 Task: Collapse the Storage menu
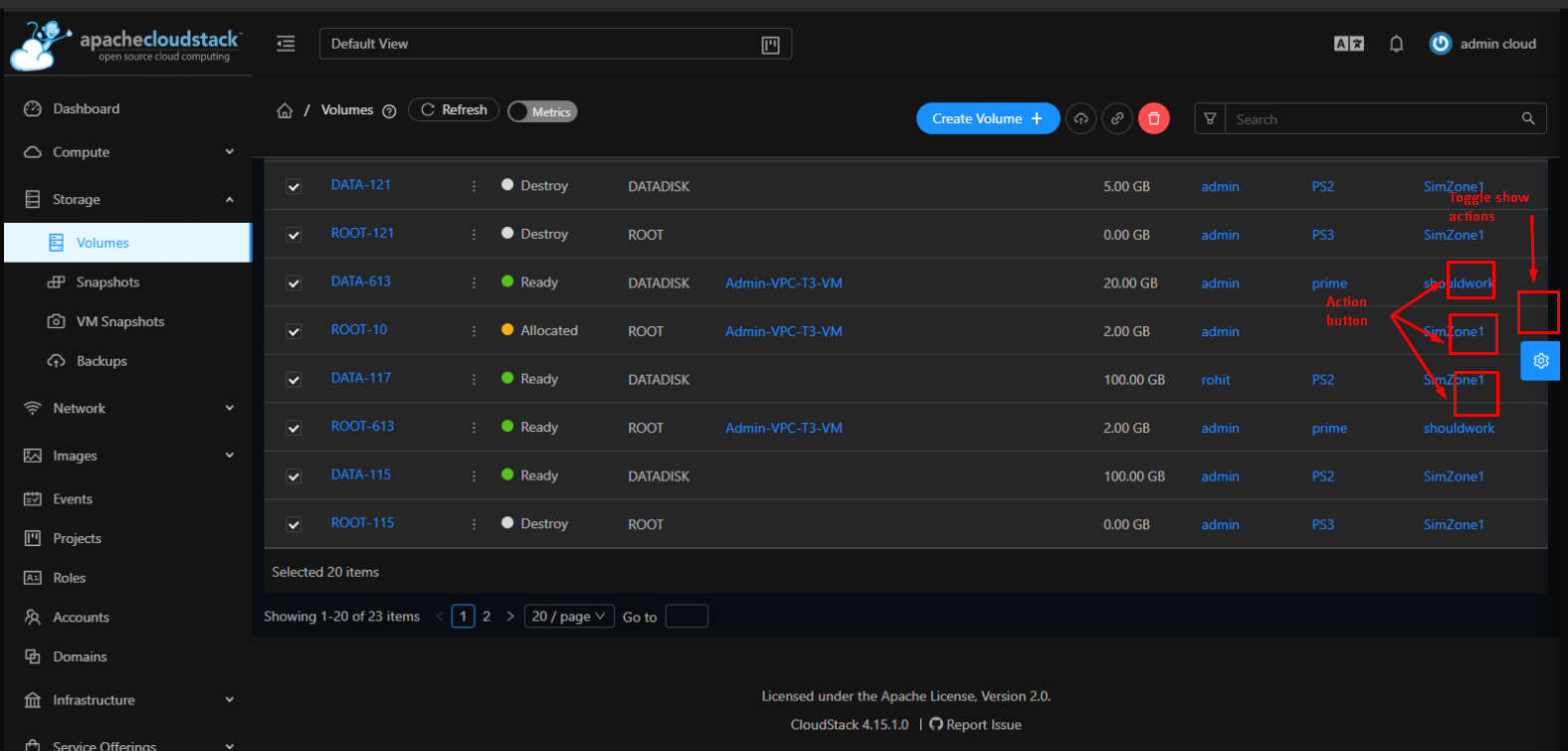(128, 199)
